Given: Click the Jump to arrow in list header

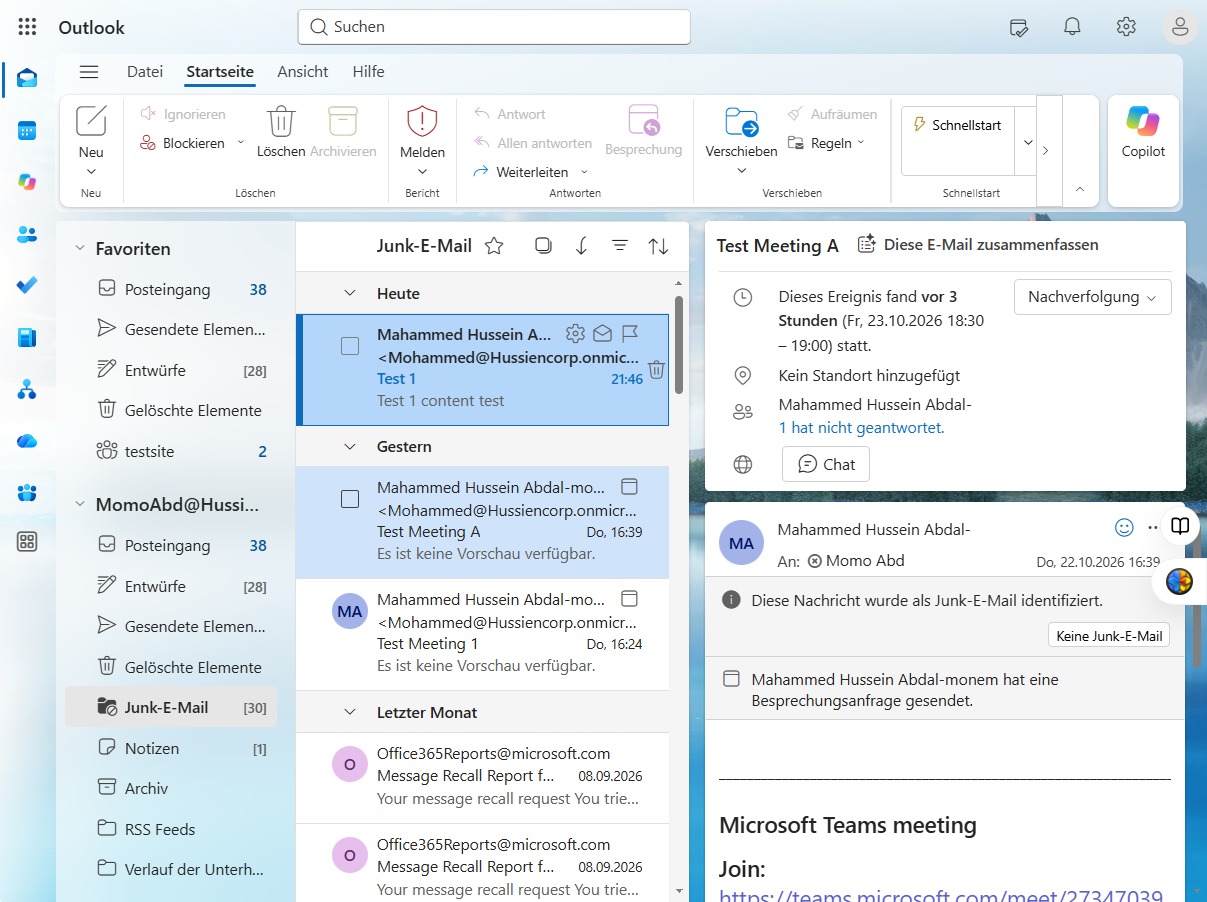Looking at the screenshot, I should click(581, 246).
